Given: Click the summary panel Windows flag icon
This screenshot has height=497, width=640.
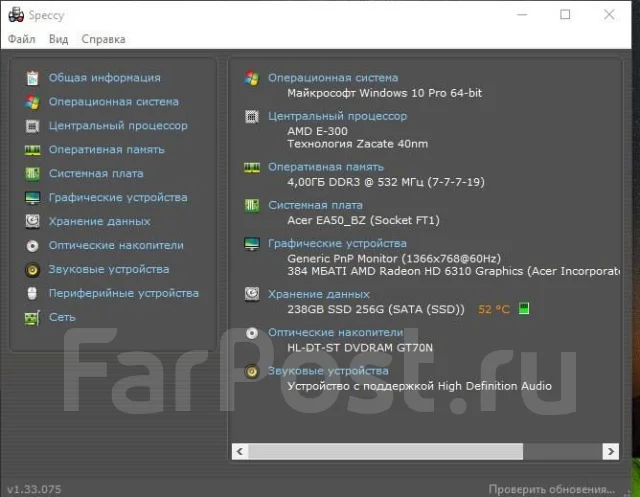Looking at the screenshot, I should pyautogui.click(x=252, y=78).
